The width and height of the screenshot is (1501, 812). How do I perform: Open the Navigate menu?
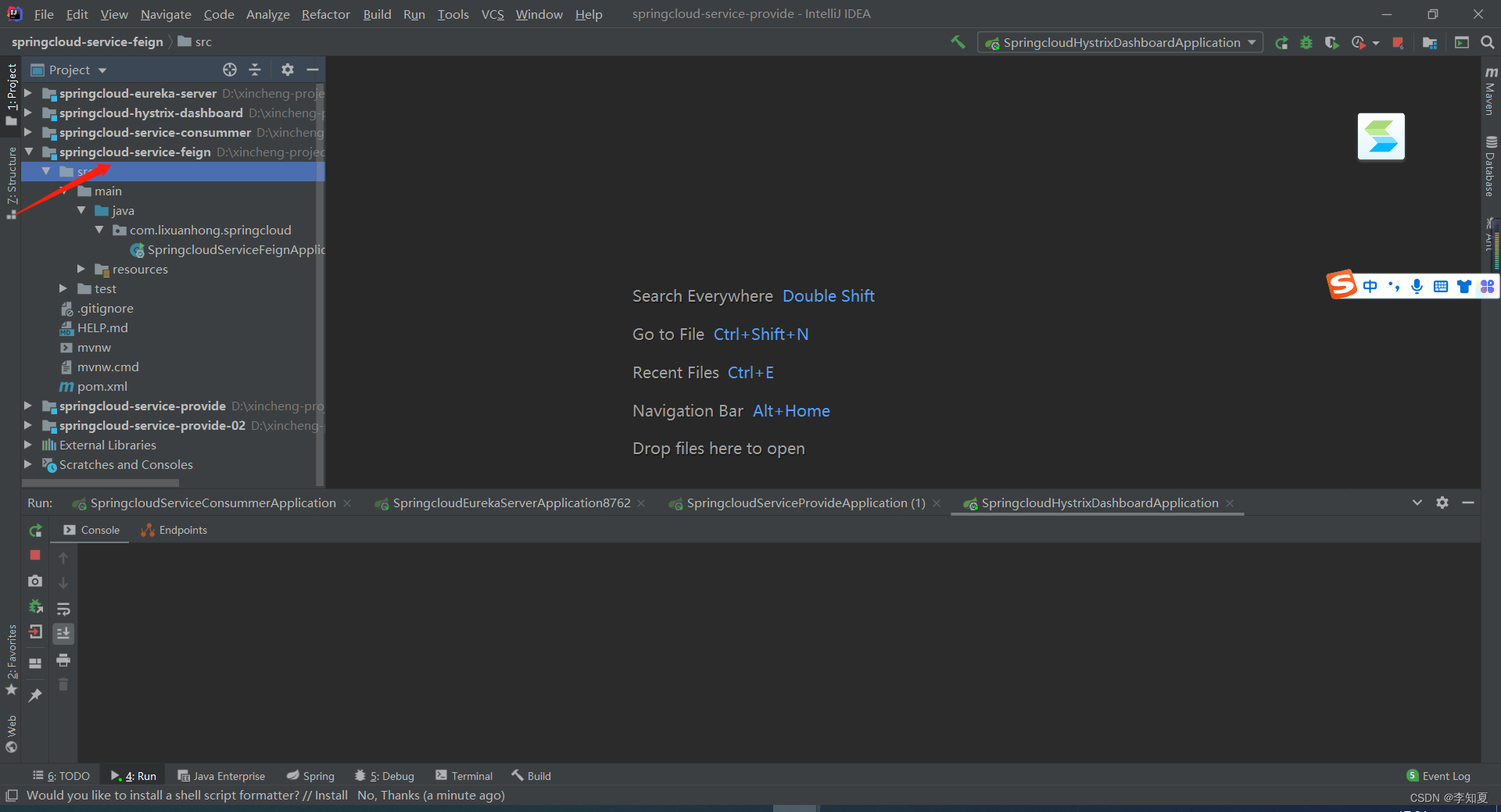point(166,14)
